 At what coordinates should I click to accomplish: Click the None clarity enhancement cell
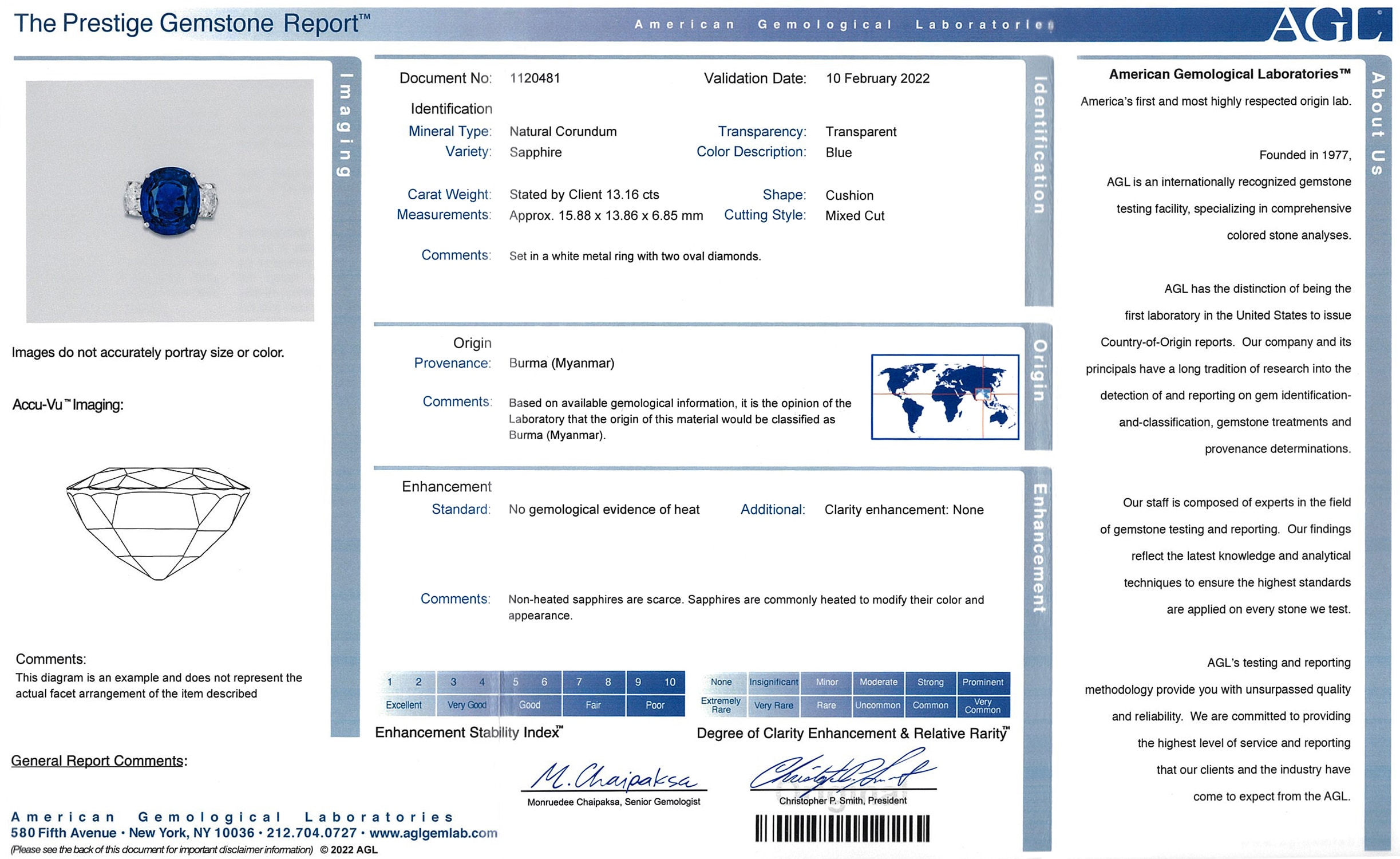click(x=721, y=682)
